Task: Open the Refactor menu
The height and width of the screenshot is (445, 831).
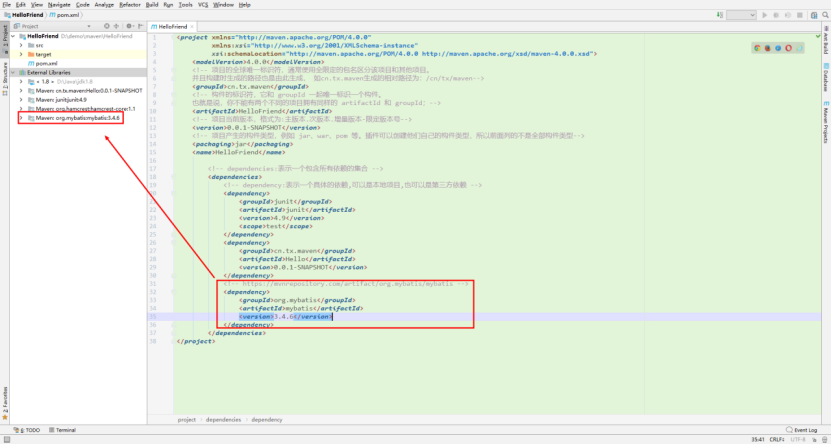Action: (130, 5)
